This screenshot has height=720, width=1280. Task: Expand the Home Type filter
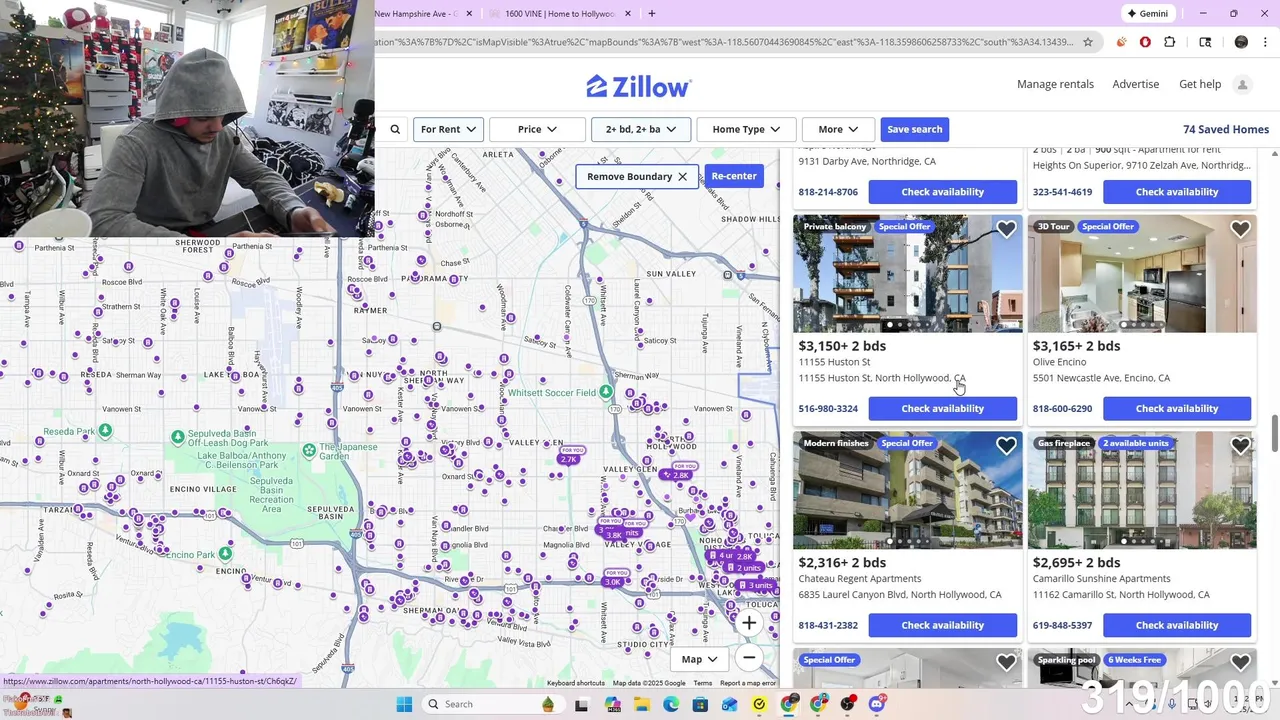click(746, 129)
